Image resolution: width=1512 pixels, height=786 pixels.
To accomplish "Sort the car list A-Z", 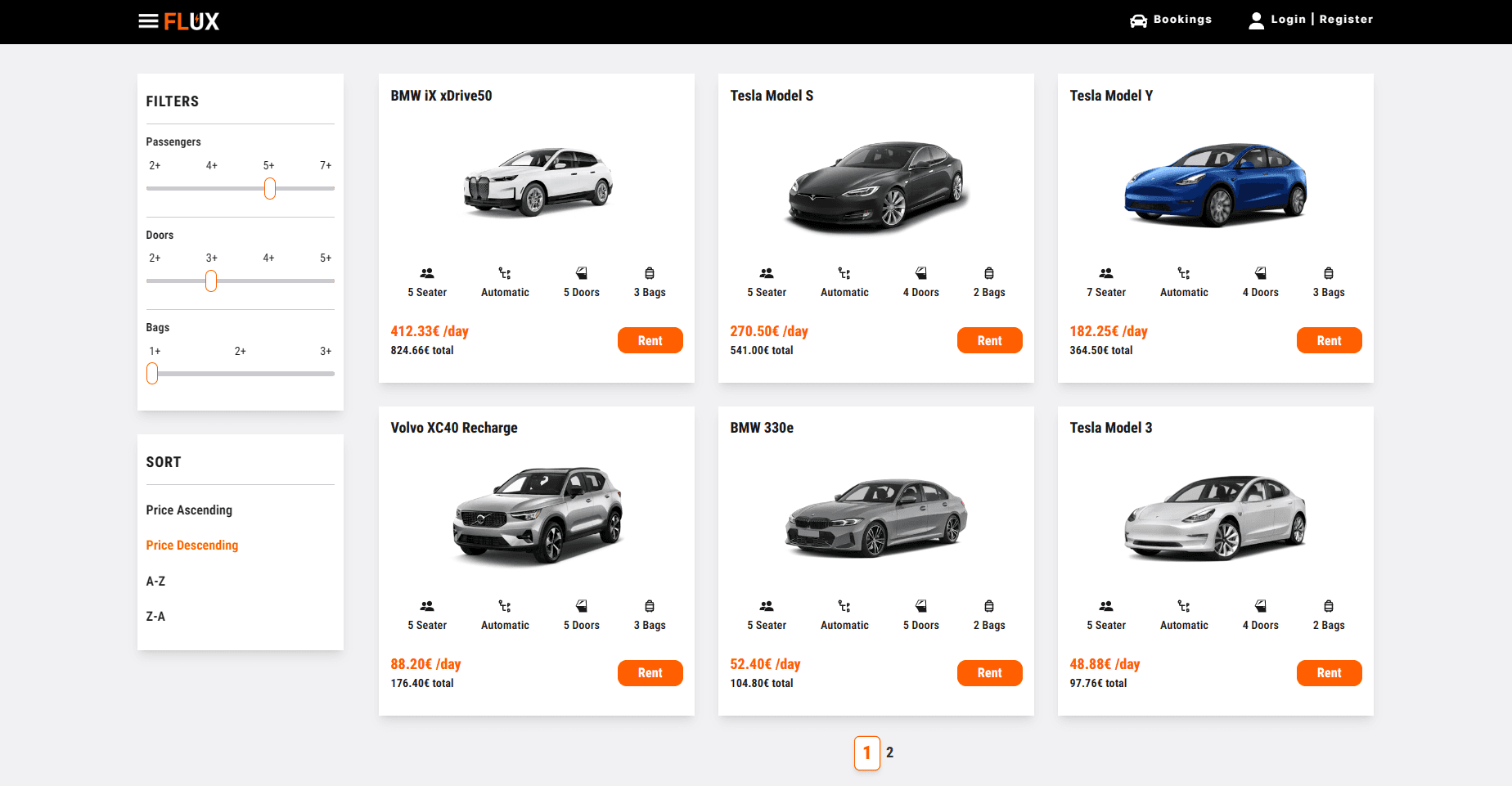I will pyautogui.click(x=155, y=582).
